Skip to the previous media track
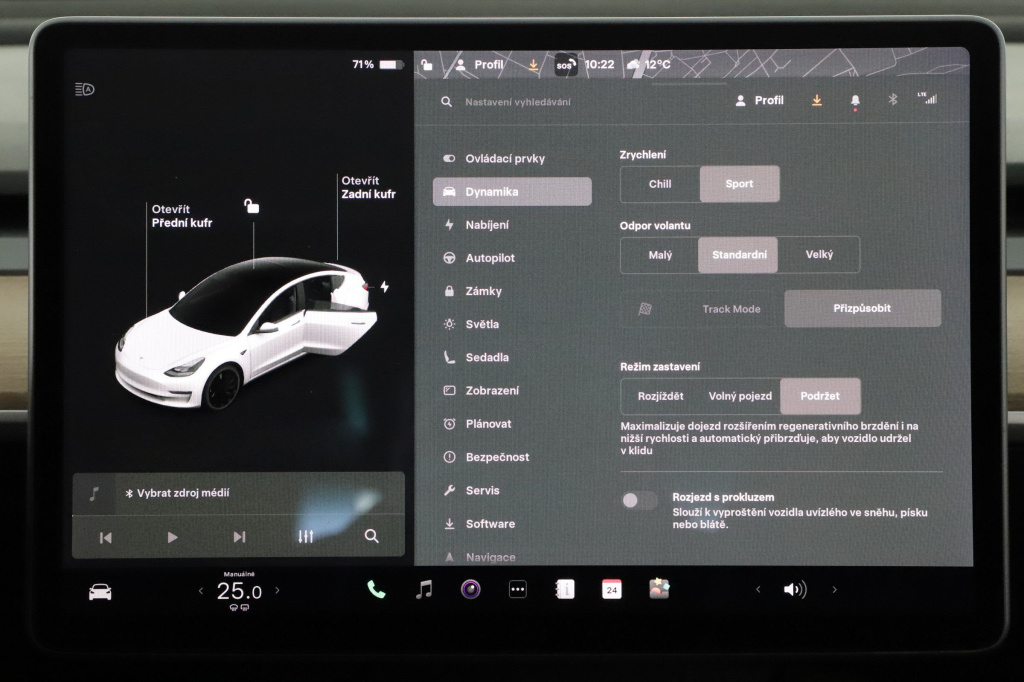 (106, 538)
